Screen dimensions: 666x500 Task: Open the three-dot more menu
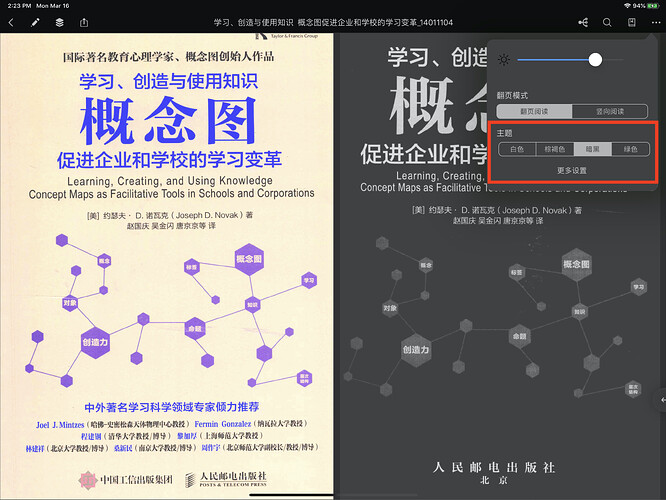pos(656,23)
